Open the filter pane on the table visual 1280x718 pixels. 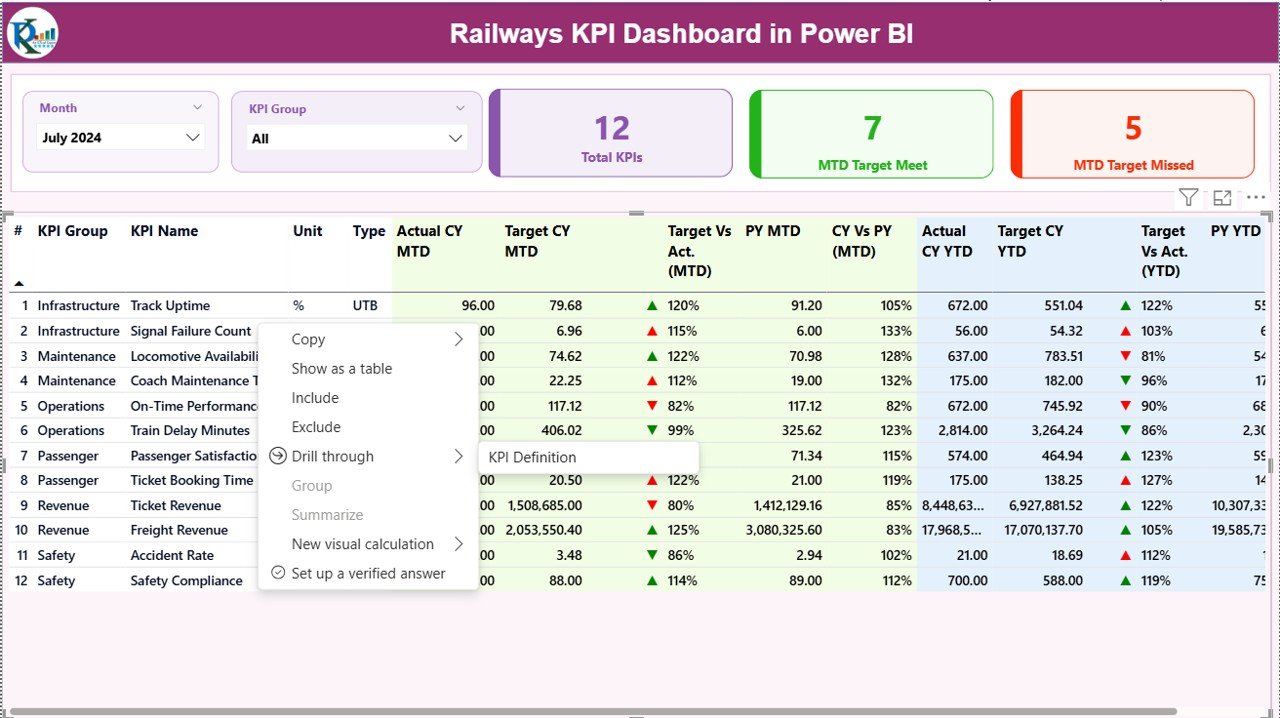click(x=1188, y=197)
